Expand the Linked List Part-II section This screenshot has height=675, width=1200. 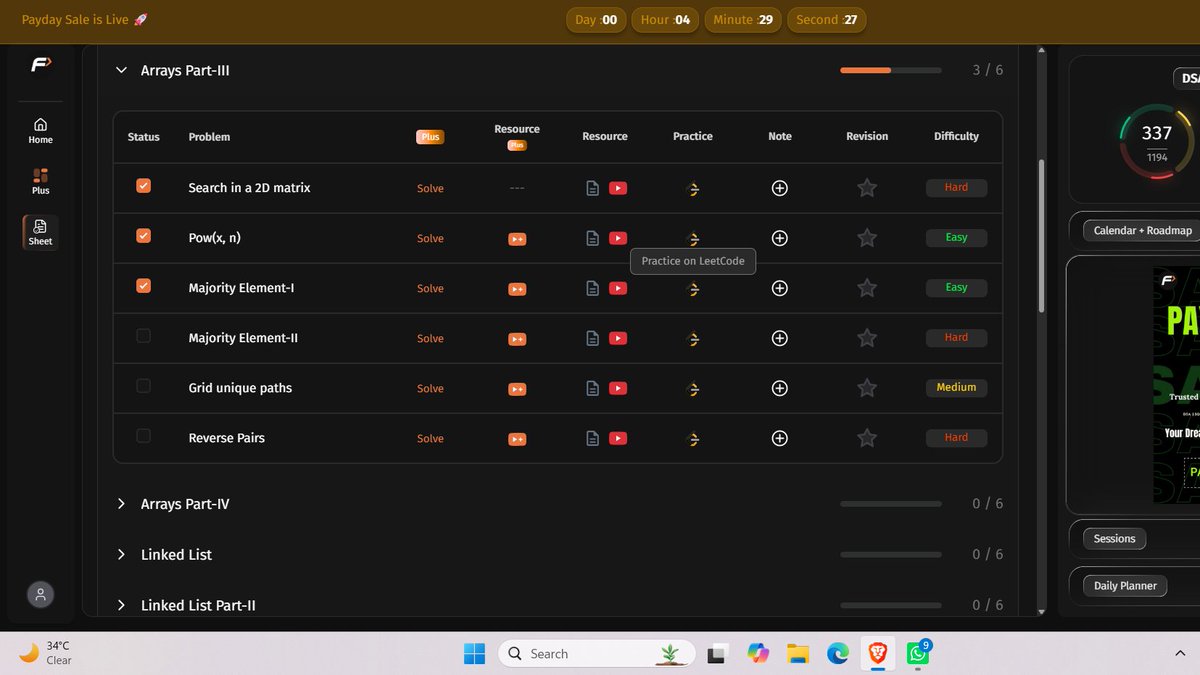121,605
